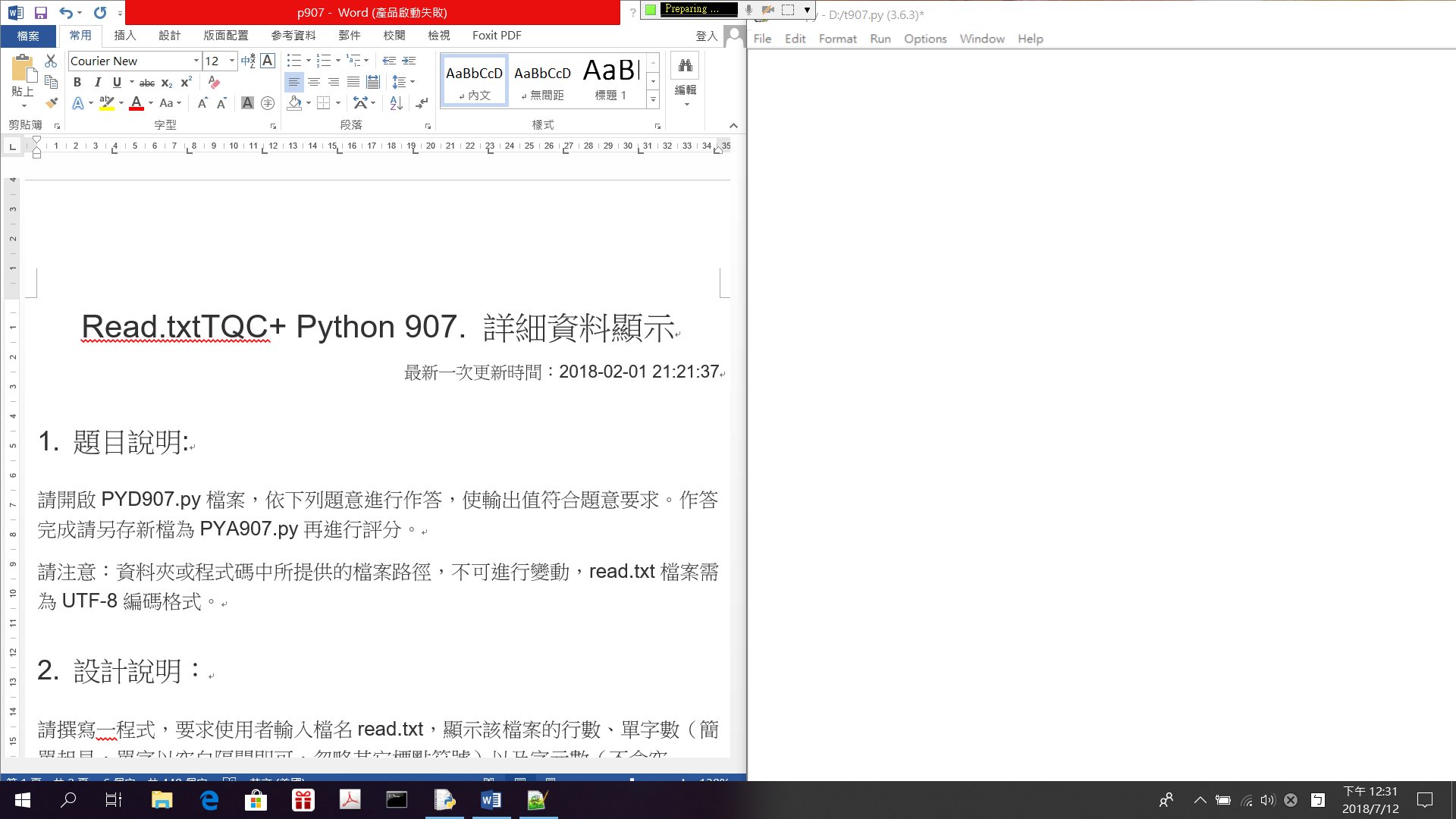Toggle Underline formatting
The height and width of the screenshot is (819, 1456).
117,82
